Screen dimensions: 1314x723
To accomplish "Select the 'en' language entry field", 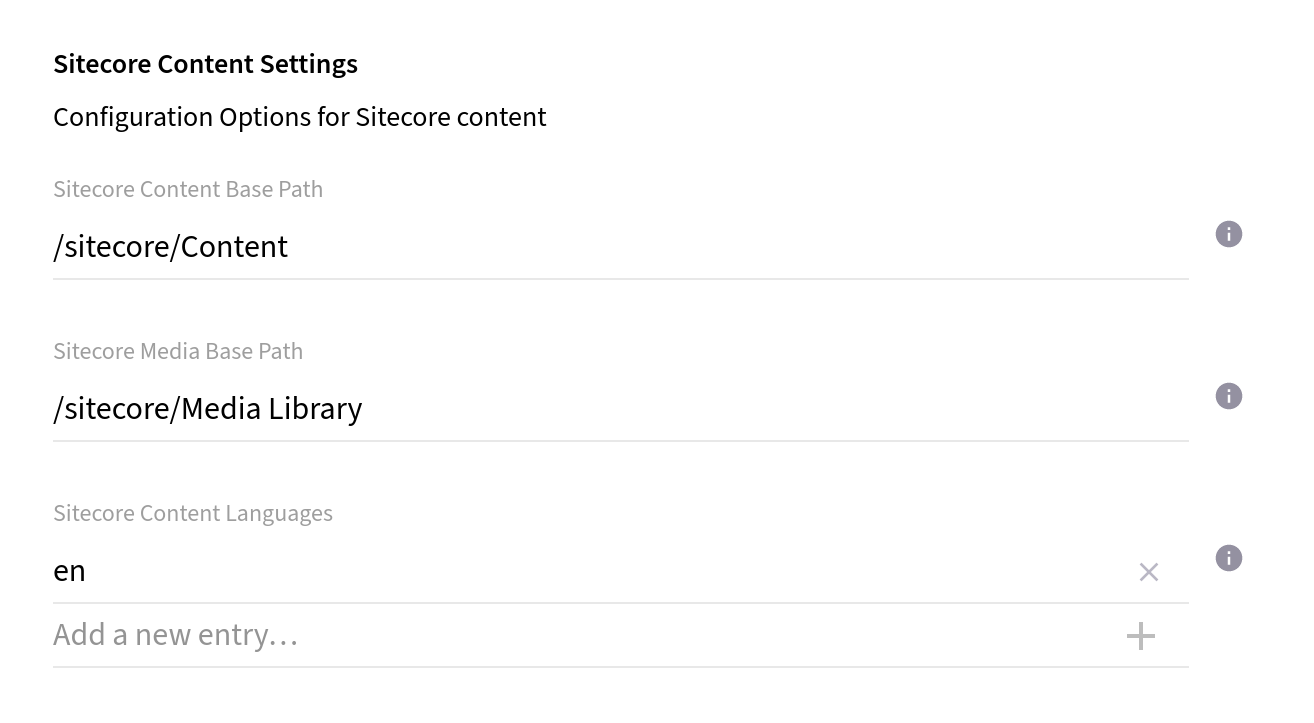I will click(400, 570).
